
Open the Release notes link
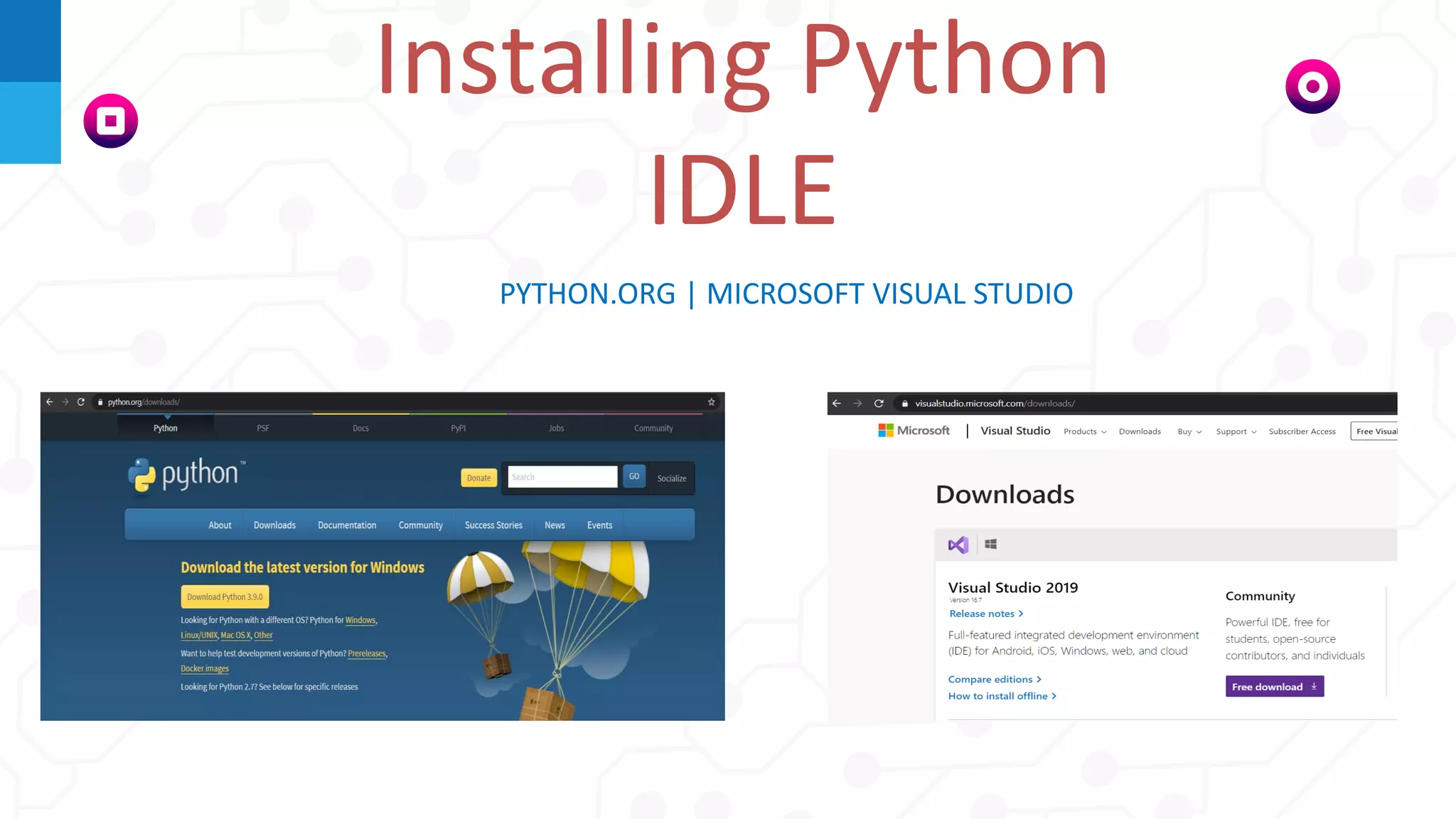[986, 614]
